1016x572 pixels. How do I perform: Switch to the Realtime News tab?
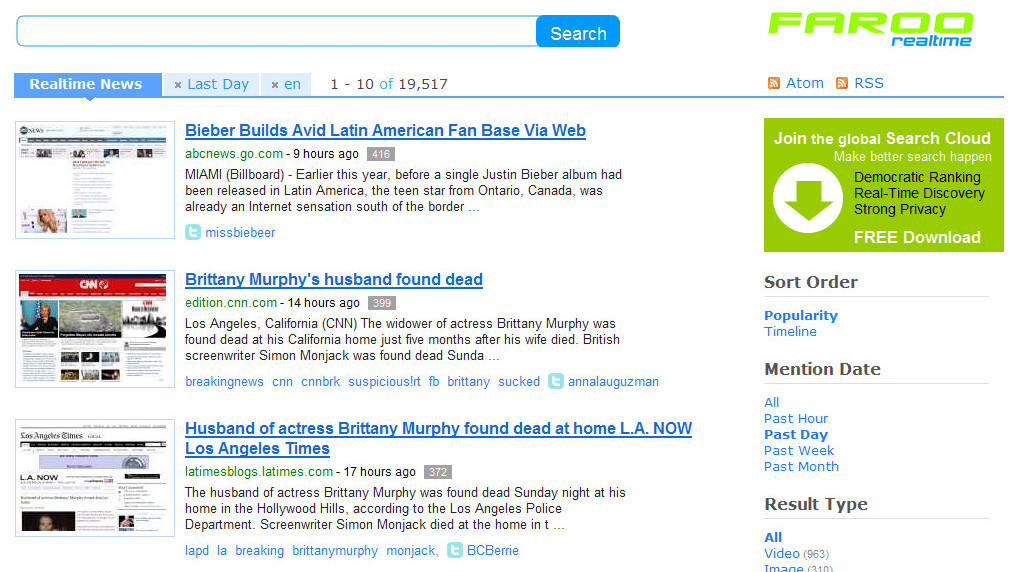(86, 84)
